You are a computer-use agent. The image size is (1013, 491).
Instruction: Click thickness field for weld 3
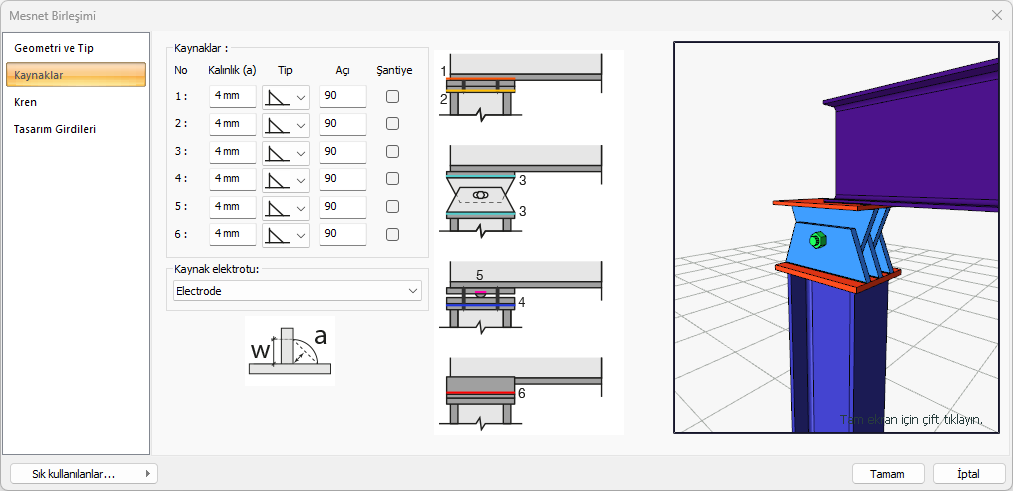(232, 152)
